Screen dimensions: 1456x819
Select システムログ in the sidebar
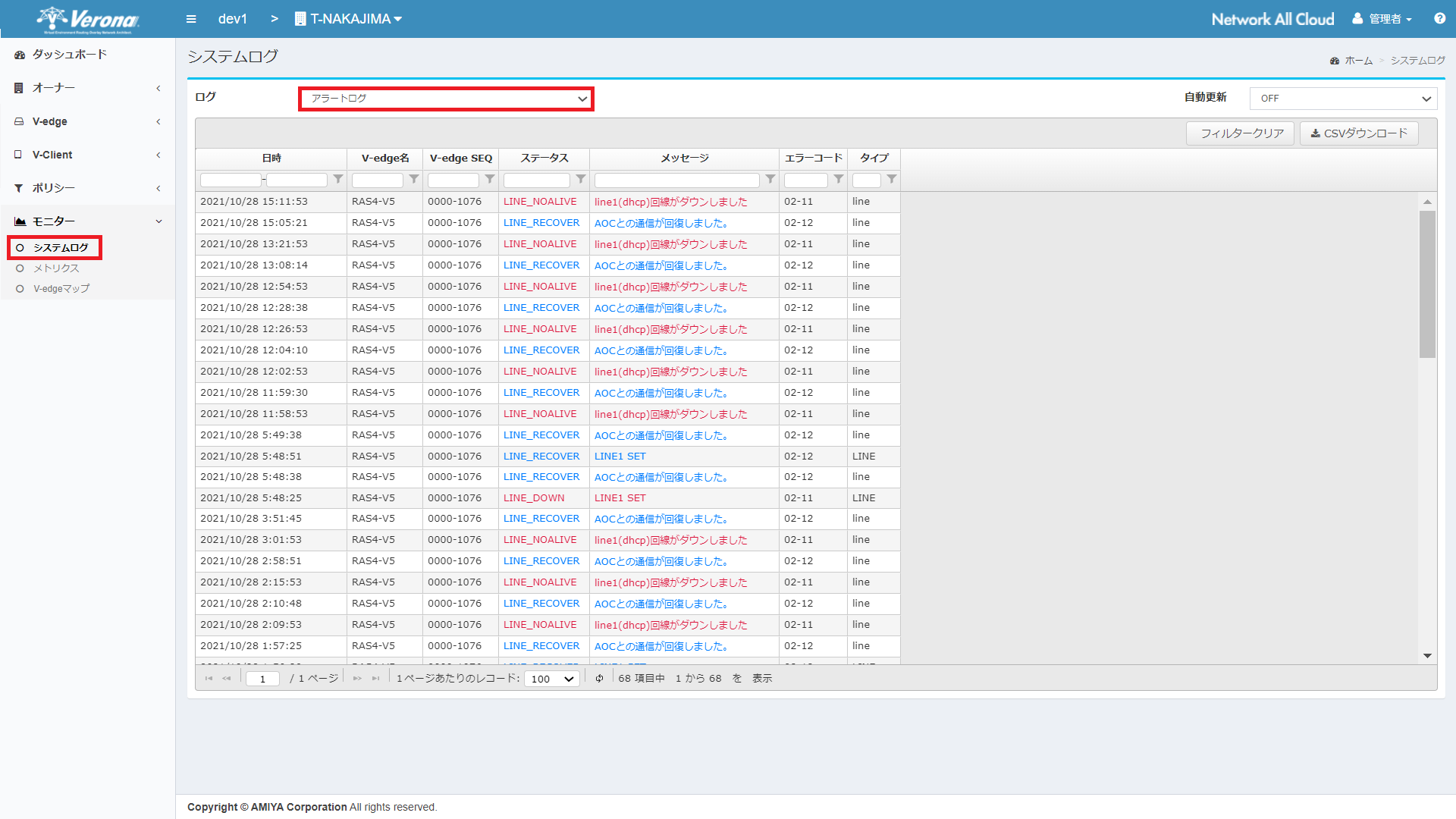[x=61, y=248]
